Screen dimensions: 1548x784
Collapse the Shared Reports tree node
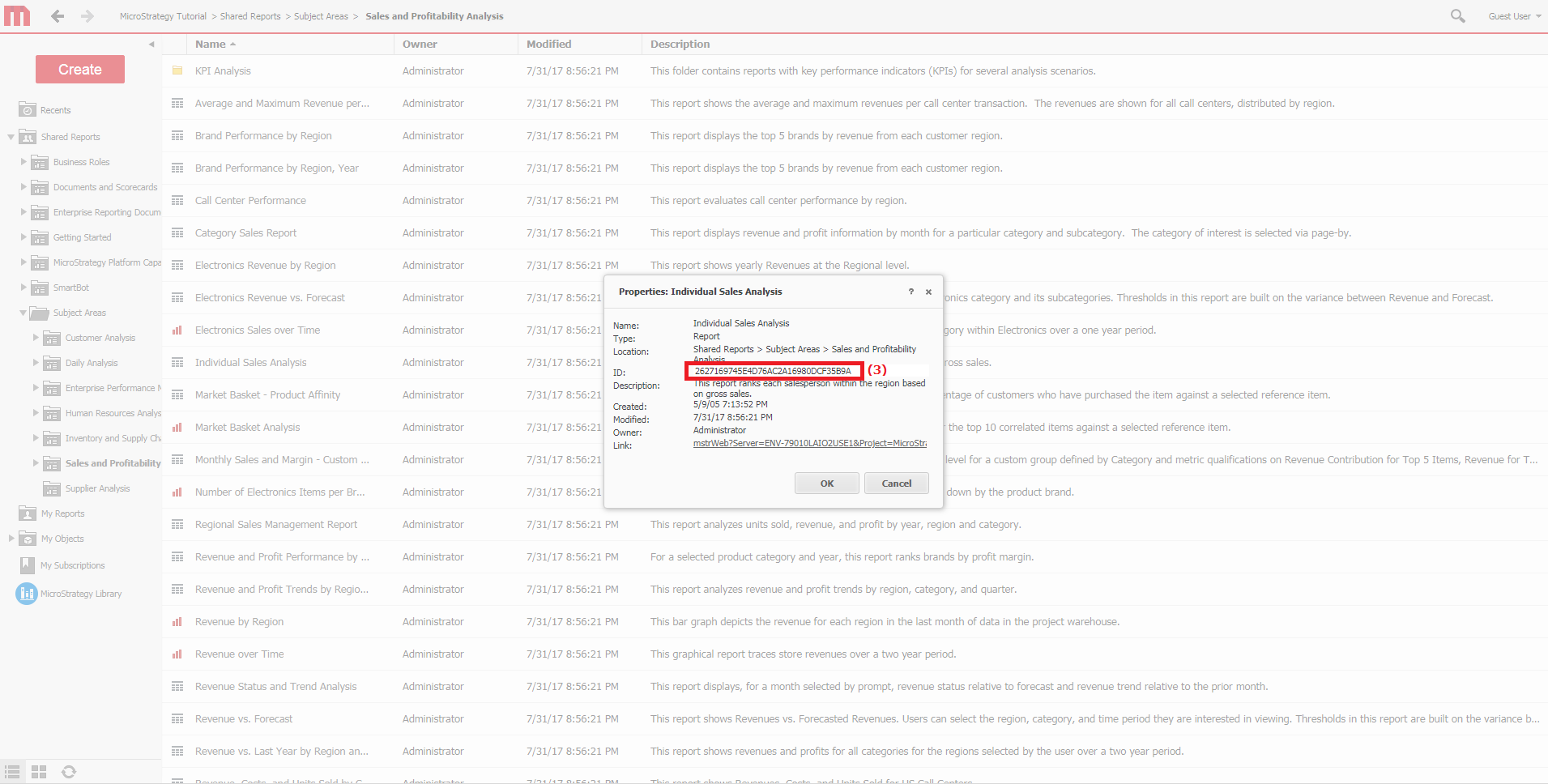pos(11,137)
